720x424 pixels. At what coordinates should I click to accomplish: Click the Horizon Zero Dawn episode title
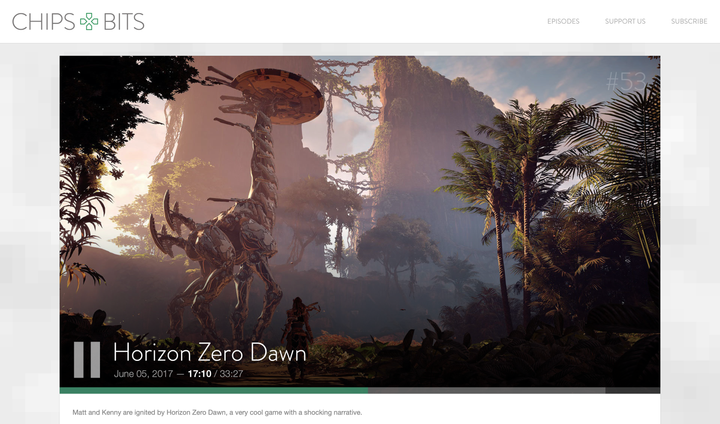pos(209,353)
